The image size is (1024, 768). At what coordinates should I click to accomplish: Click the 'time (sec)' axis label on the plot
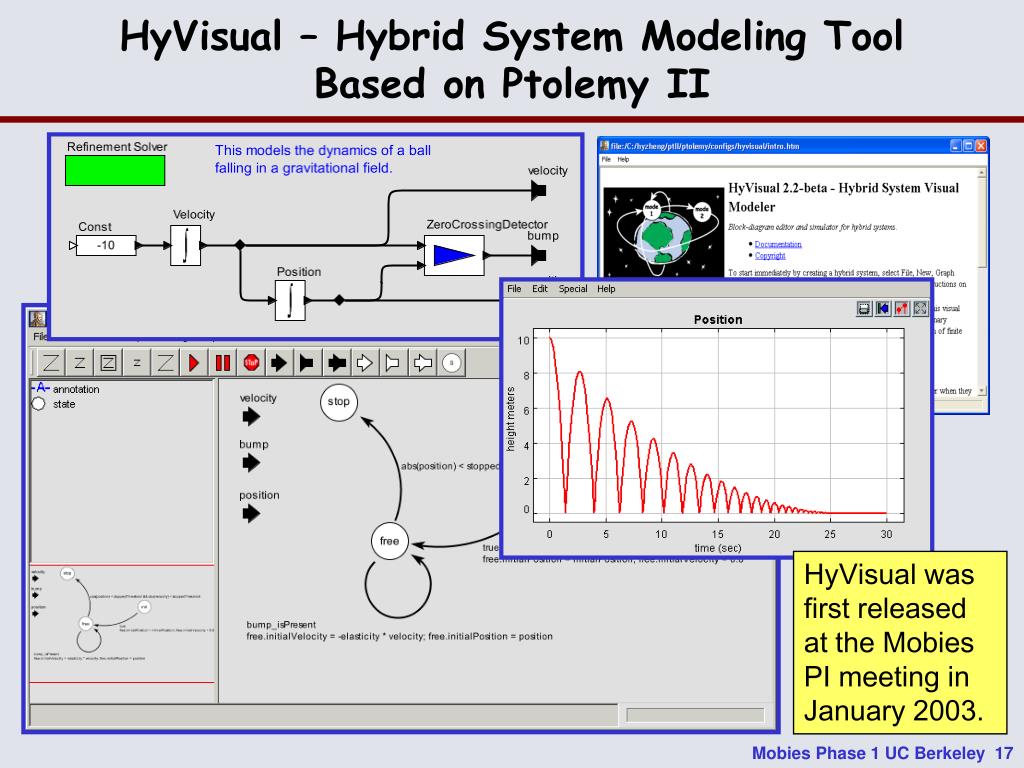(718, 548)
